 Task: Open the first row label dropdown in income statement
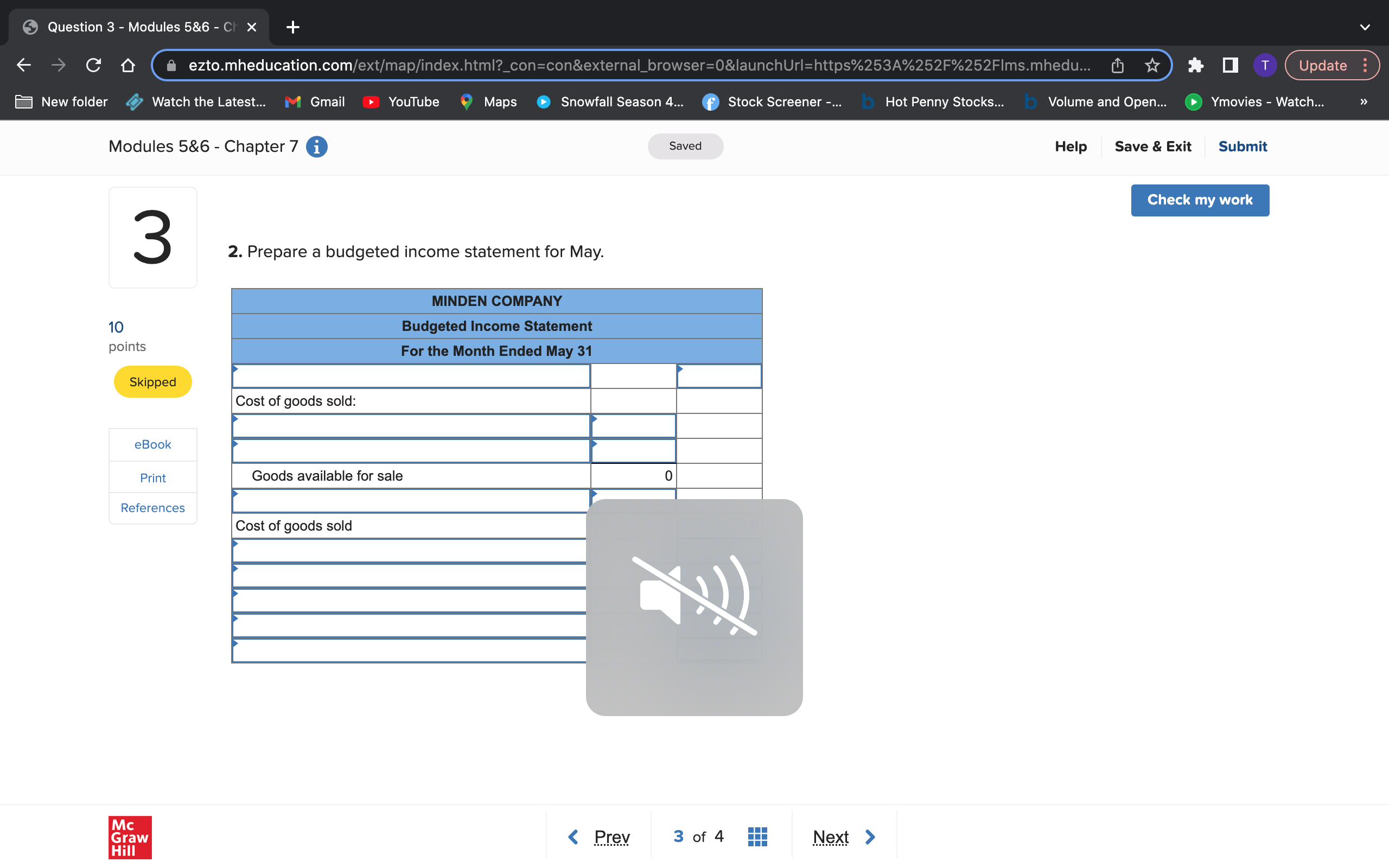[410, 376]
